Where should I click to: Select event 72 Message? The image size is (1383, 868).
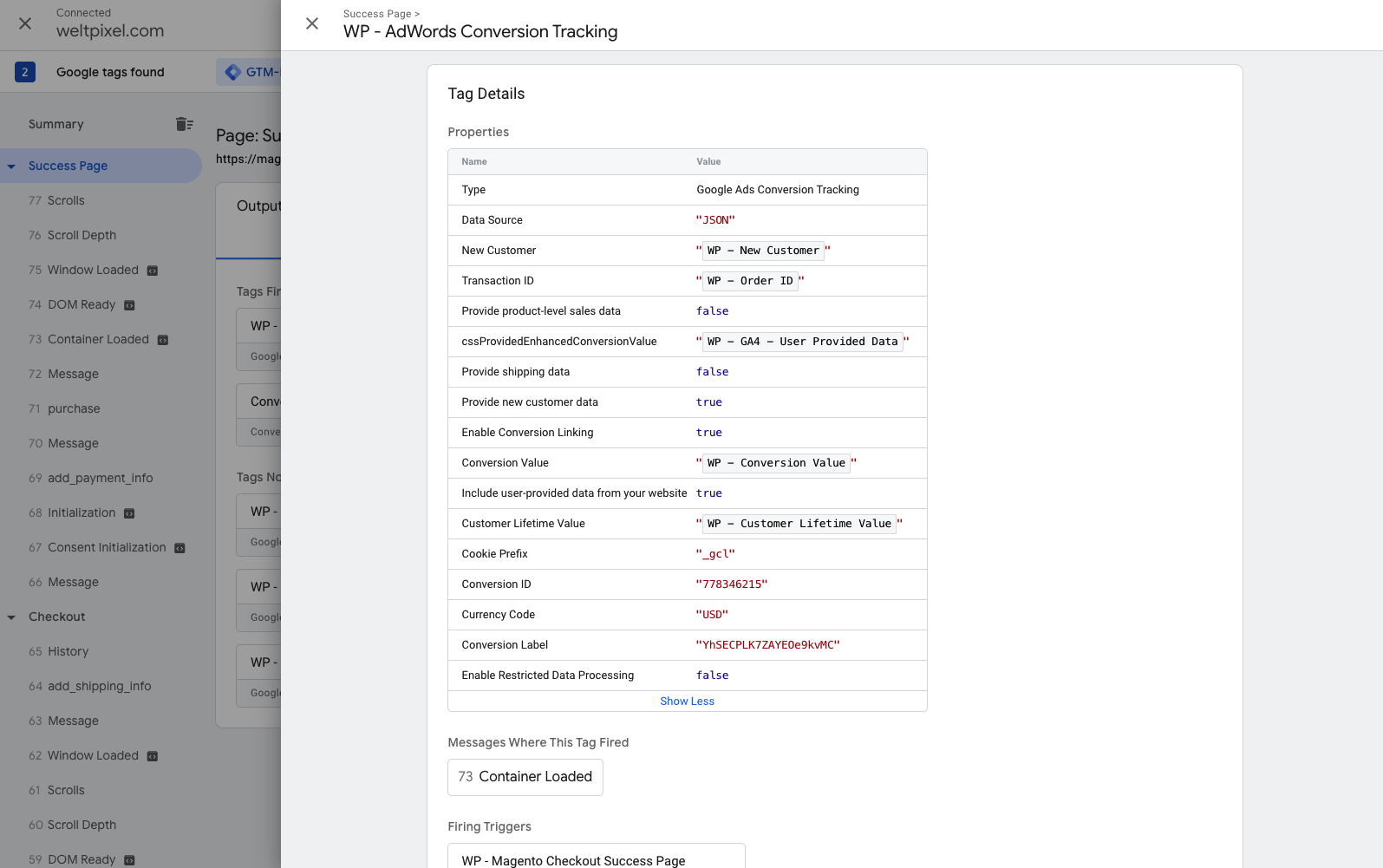(63, 374)
